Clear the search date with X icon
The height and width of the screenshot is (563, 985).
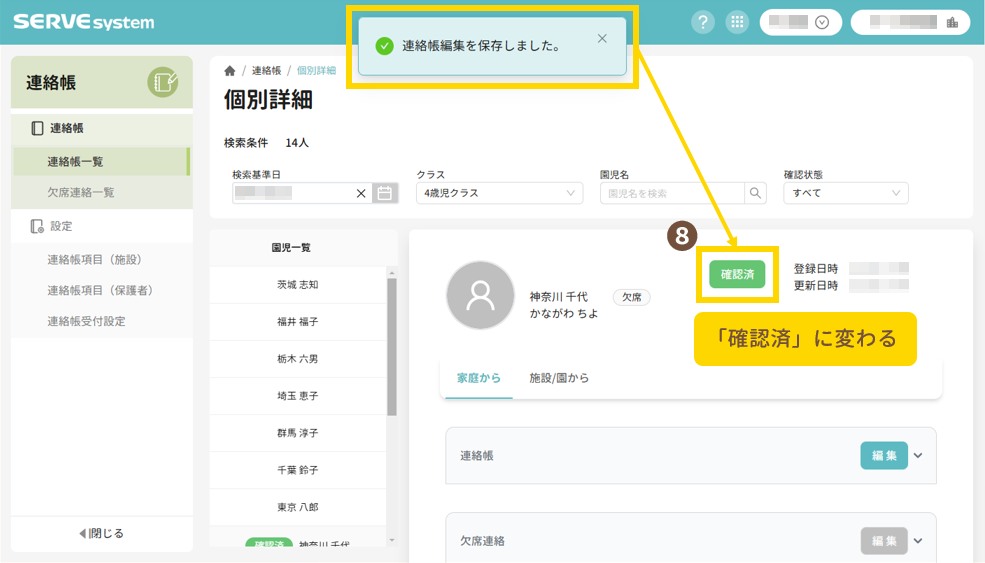(x=361, y=193)
